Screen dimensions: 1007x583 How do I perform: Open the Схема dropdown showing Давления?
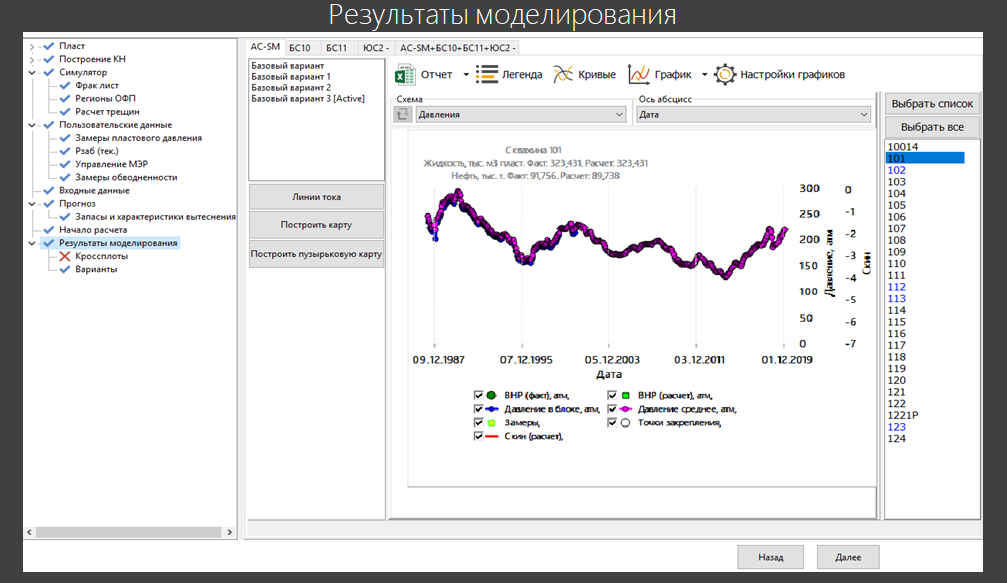tap(521, 114)
